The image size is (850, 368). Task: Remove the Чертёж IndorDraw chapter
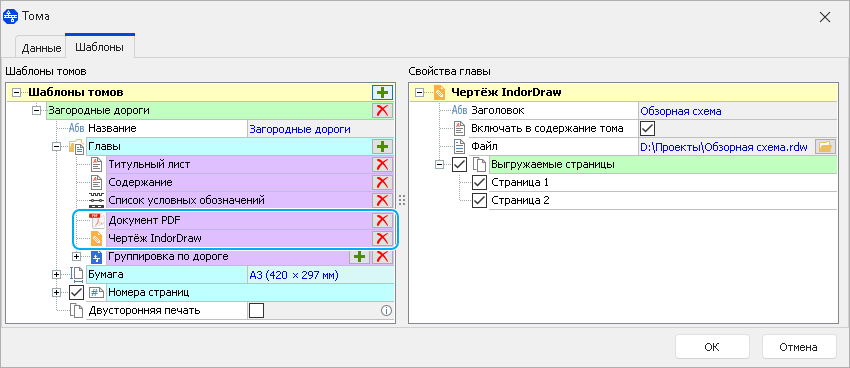point(383,238)
